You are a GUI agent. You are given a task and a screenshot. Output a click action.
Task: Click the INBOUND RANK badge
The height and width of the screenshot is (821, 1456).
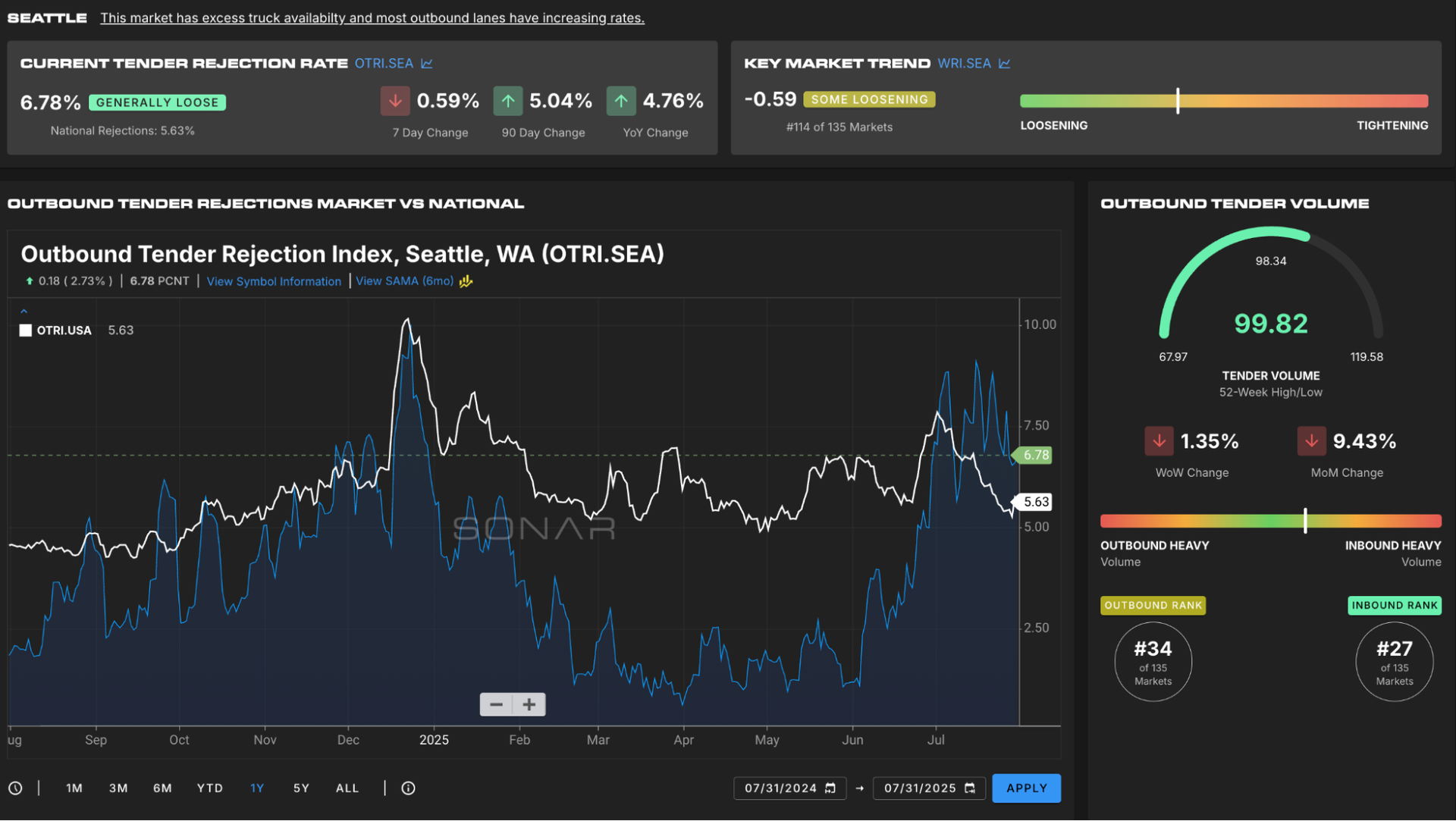pyautogui.click(x=1395, y=606)
